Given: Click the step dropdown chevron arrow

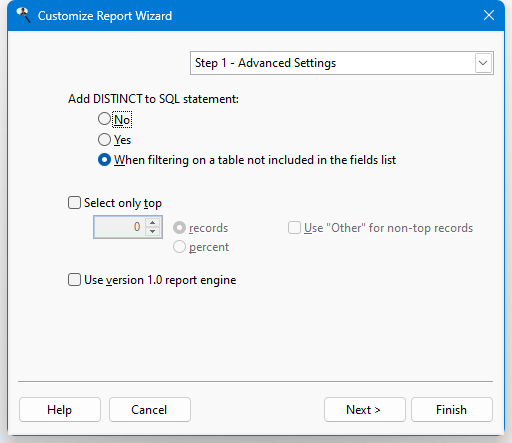Looking at the screenshot, I should (483, 63).
